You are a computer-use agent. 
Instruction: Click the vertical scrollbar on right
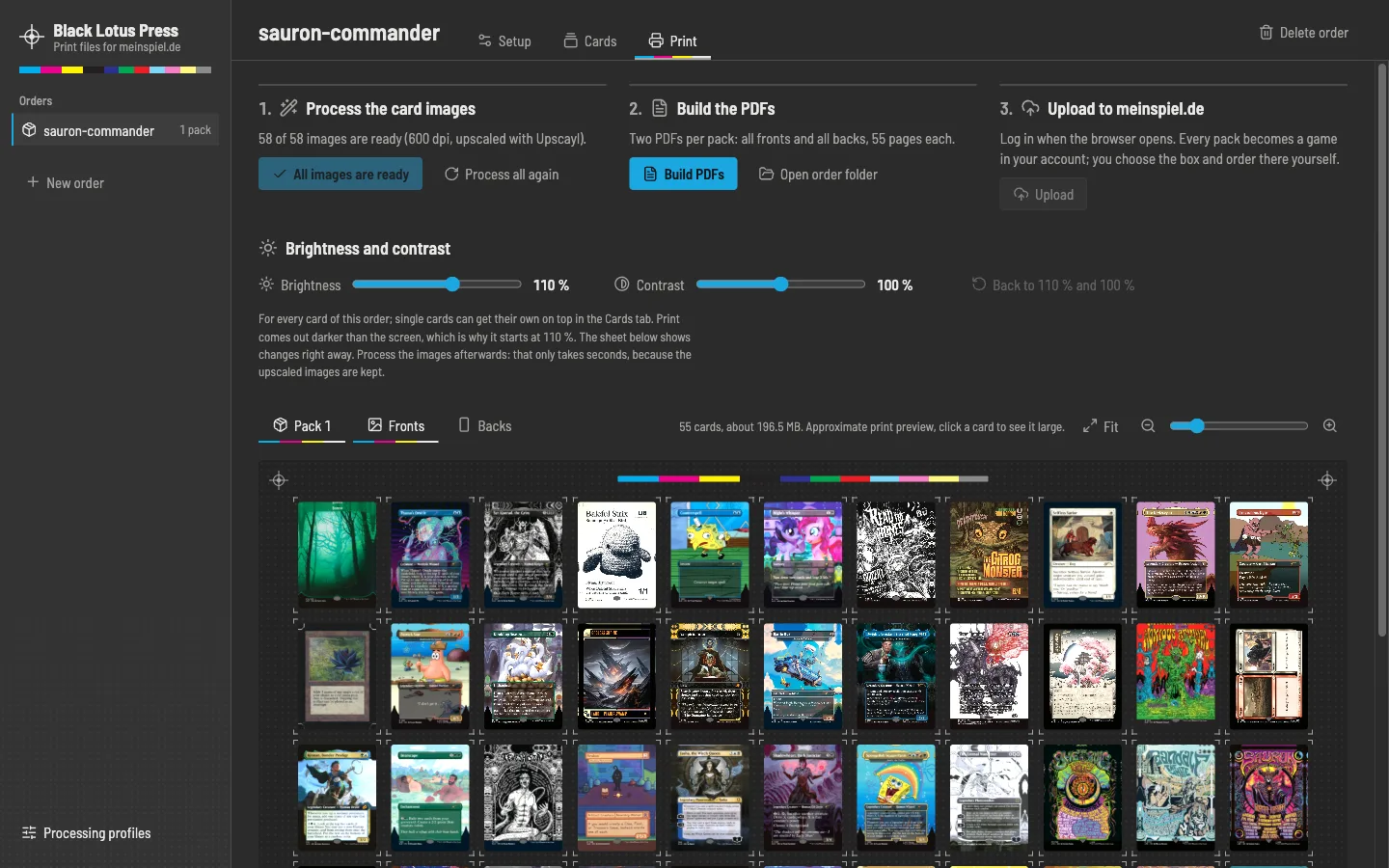pos(1381,350)
